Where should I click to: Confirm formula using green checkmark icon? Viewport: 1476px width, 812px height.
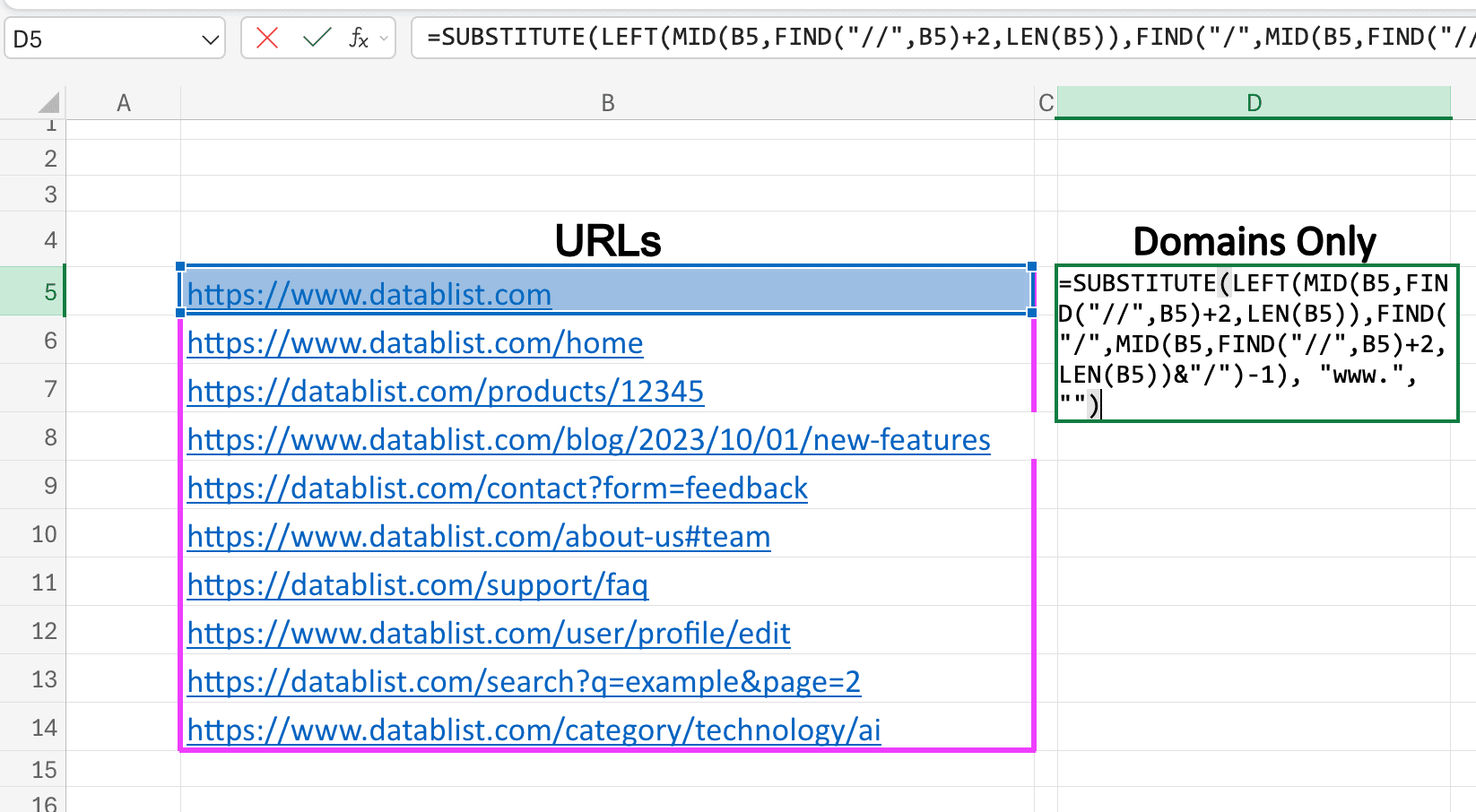[x=314, y=38]
